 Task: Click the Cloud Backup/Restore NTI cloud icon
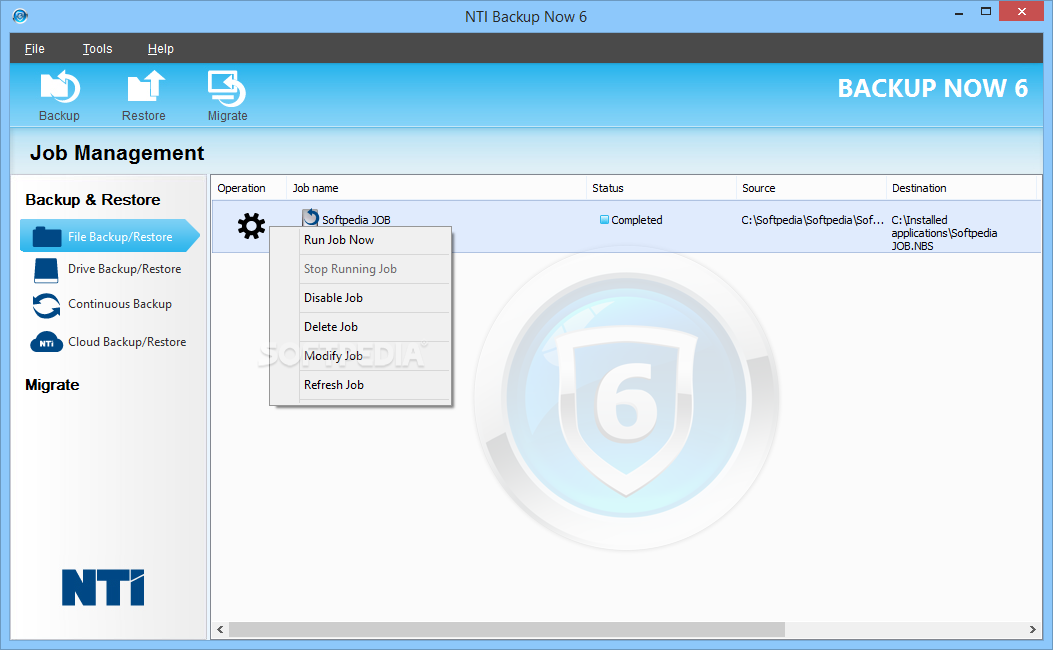(46, 342)
